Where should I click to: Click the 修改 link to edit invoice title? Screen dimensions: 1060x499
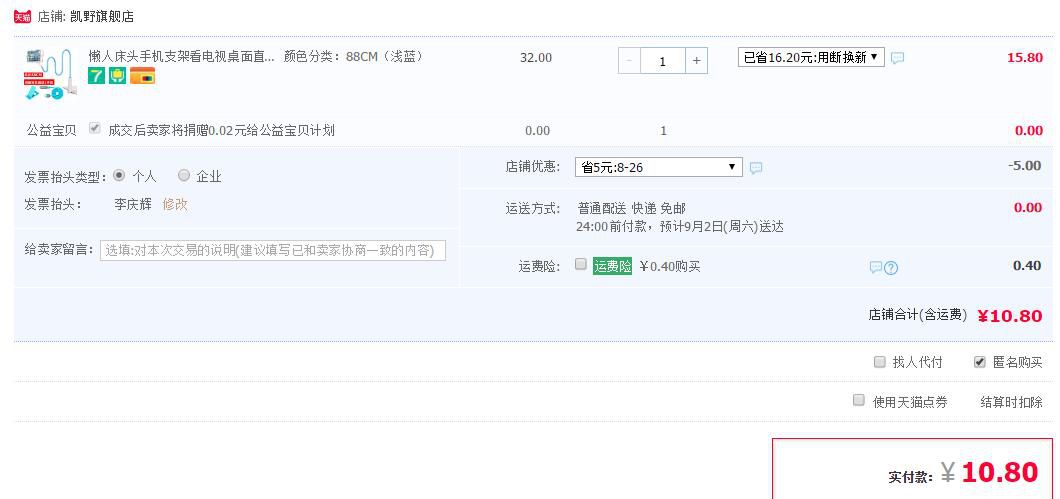click(x=175, y=204)
